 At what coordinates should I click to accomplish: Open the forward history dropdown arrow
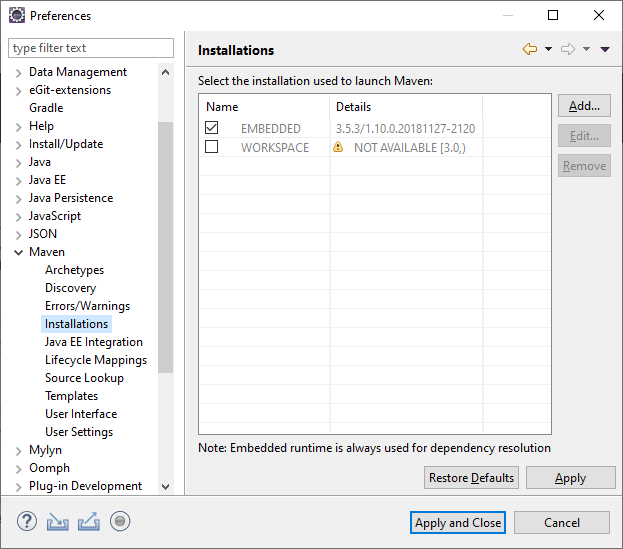(586, 49)
